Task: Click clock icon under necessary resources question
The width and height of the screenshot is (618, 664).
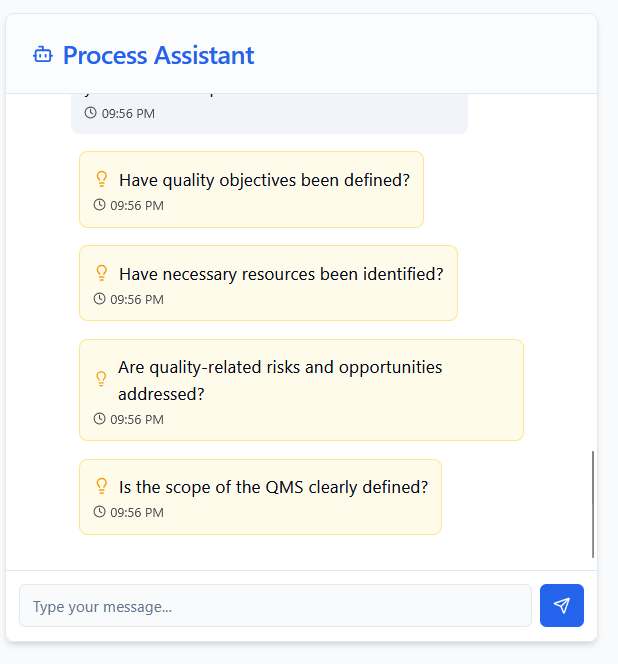Action: (99, 299)
